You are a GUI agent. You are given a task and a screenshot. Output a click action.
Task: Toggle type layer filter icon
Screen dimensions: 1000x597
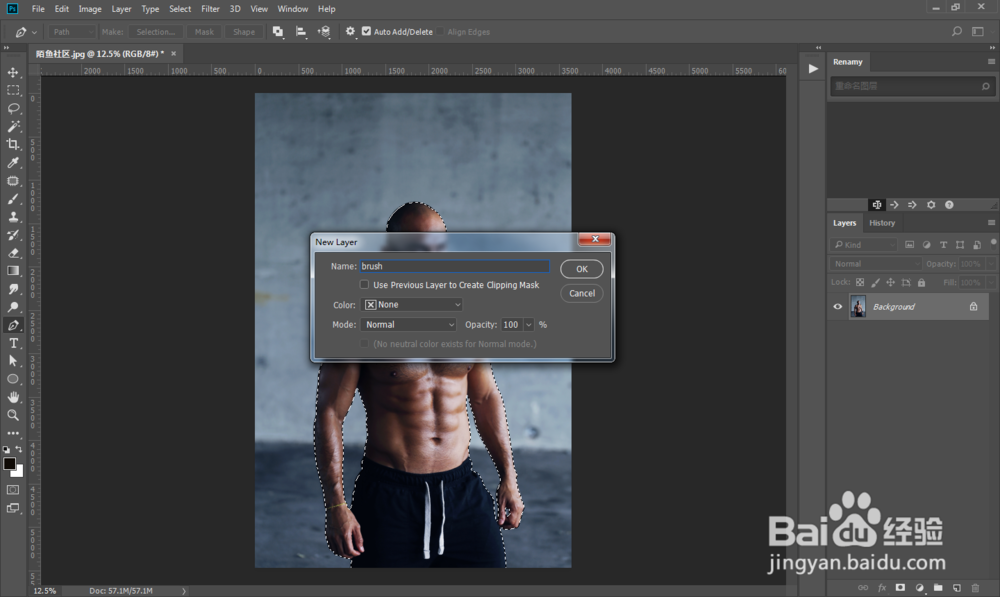pyautogui.click(x=943, y=245)
